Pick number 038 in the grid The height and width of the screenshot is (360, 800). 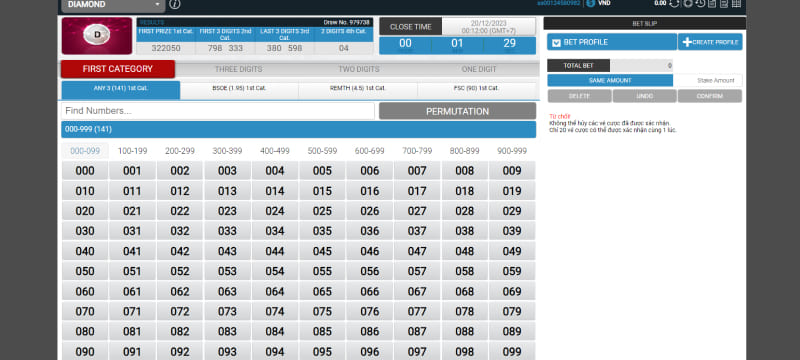click(x=464, y=231)
